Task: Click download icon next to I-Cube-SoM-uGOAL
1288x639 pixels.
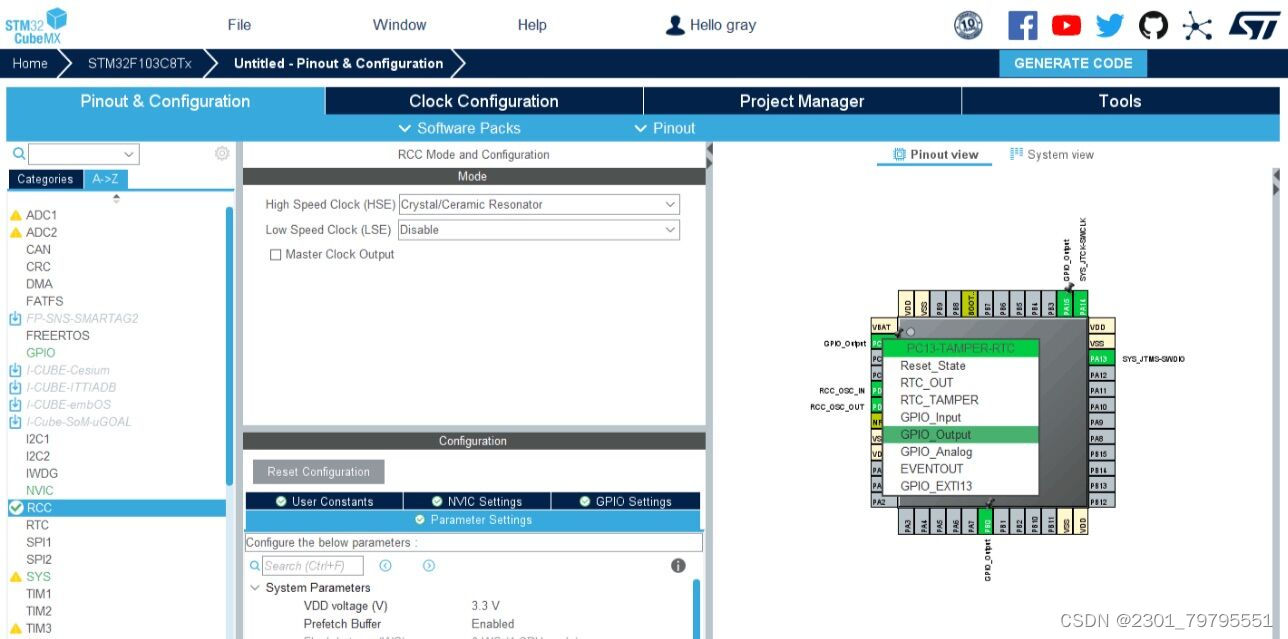Action: click(x=15, y=422)
